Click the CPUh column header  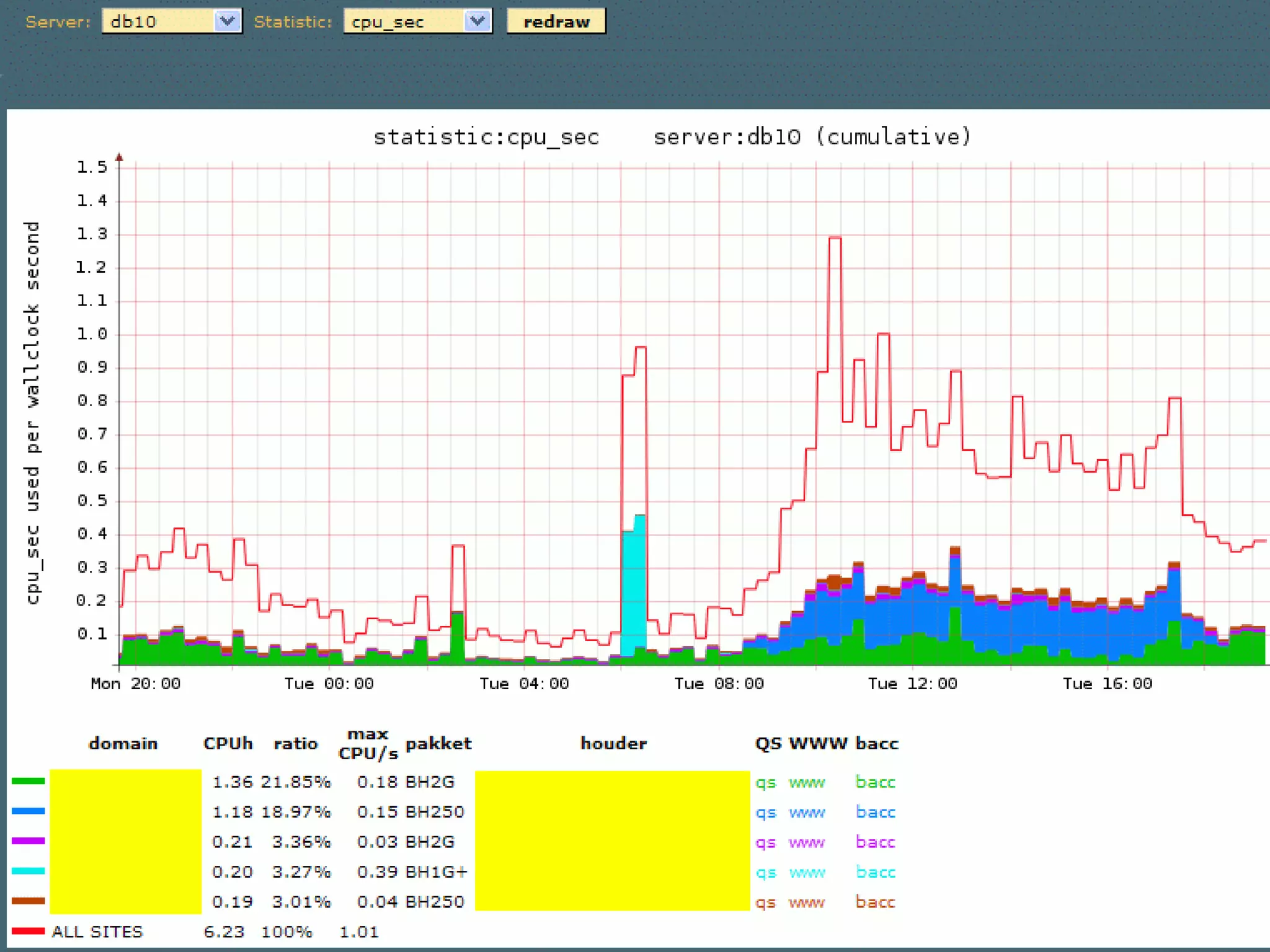click(228, 743)
